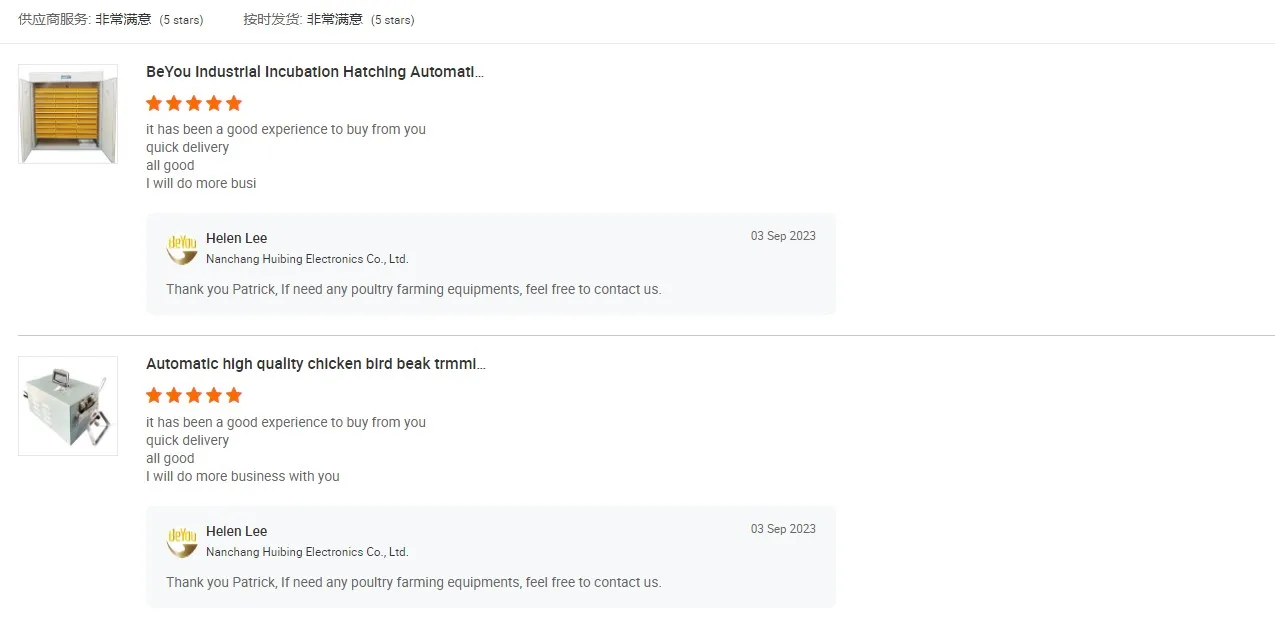Screen dimensions: 1275x620
Task: Click the 供应商服务 rating label
Action: click(54, 19)
